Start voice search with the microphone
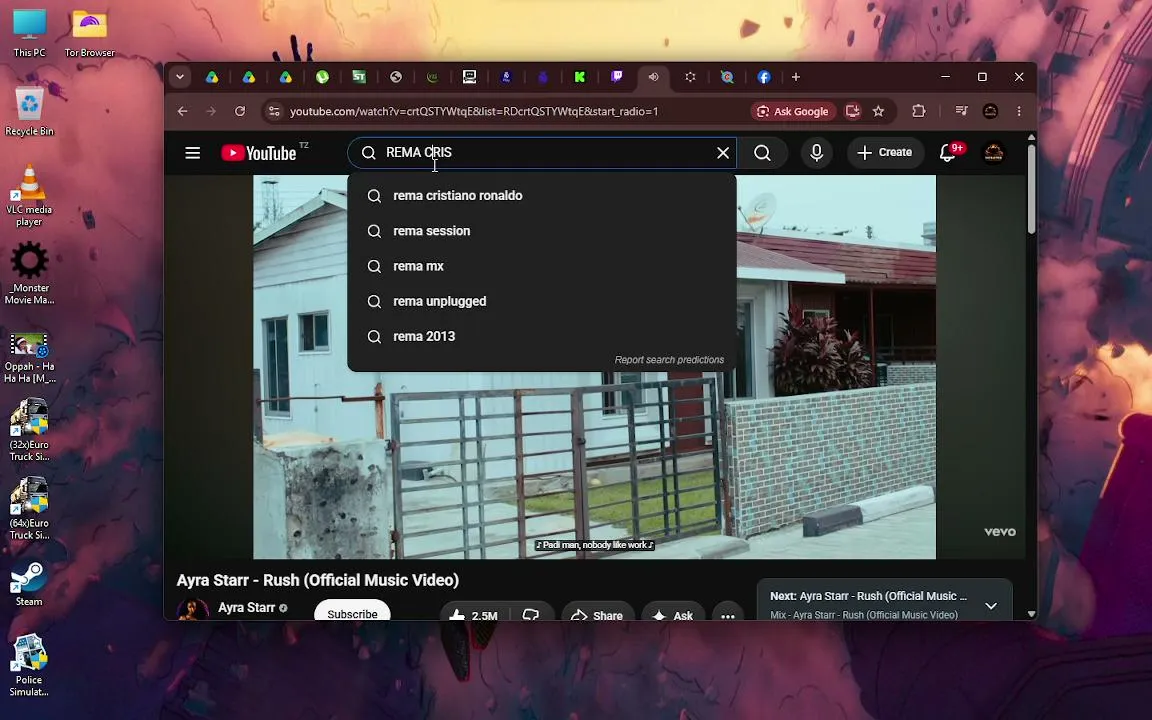1152x720 pixels. click(816, 153)
